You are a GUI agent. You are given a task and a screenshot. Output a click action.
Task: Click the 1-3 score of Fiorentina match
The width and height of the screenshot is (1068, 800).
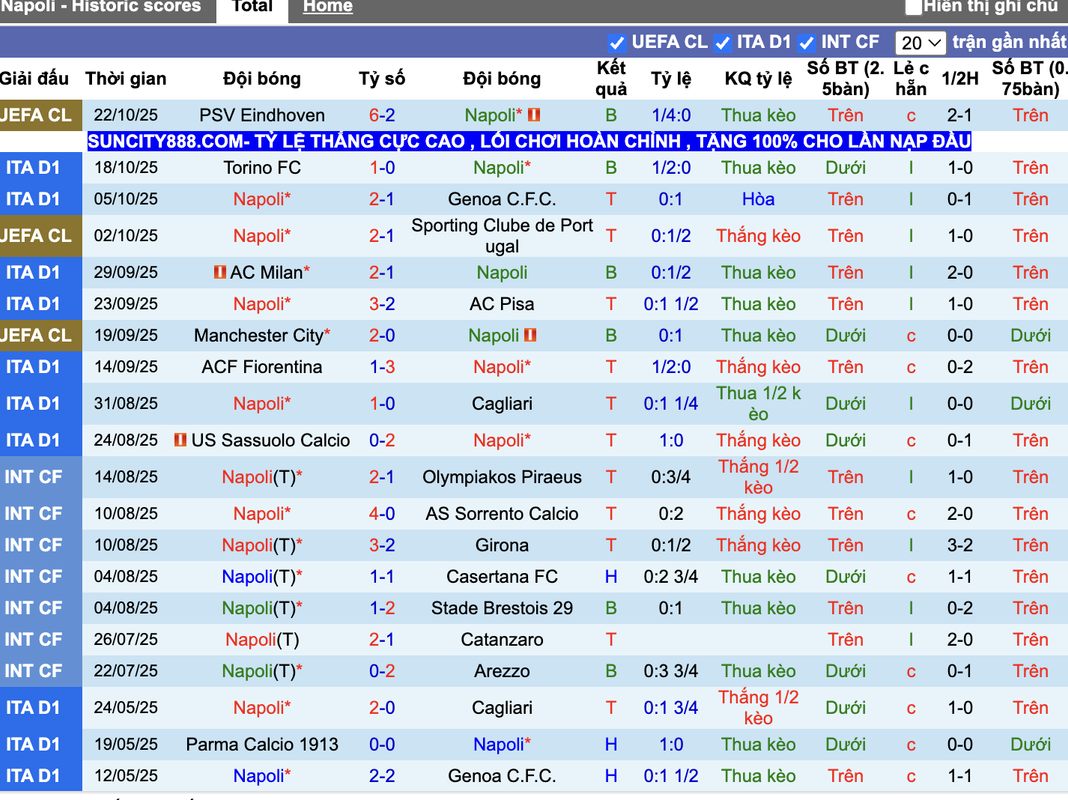click(x=382, y=367)
